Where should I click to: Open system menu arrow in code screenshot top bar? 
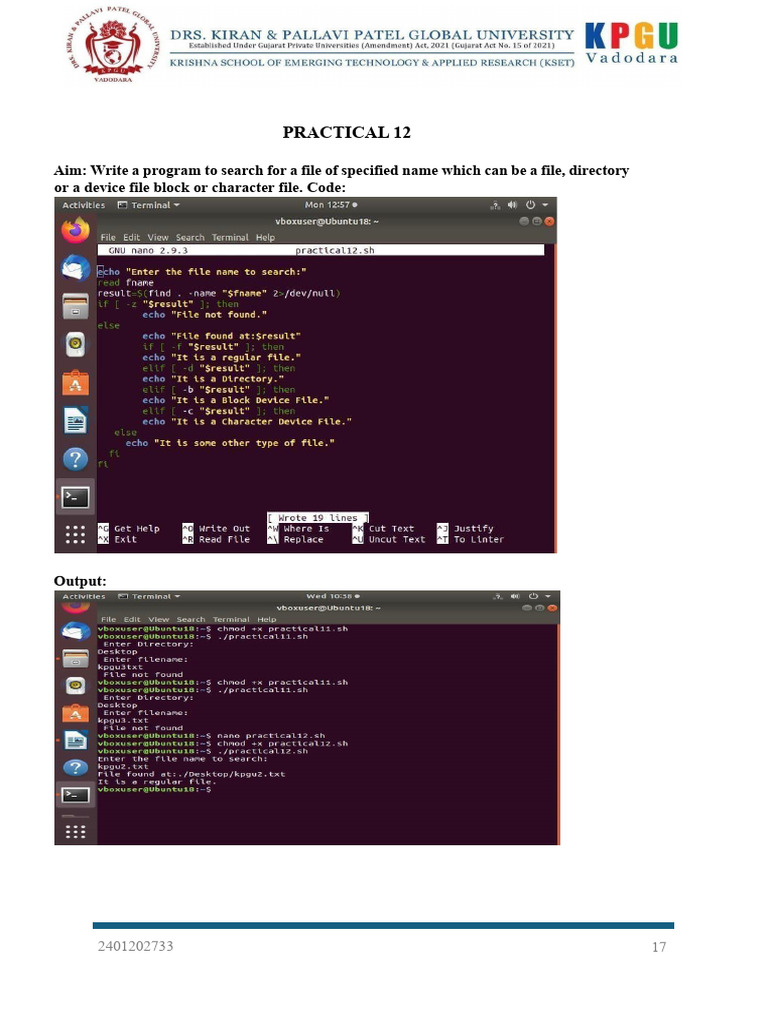point(545,205)
